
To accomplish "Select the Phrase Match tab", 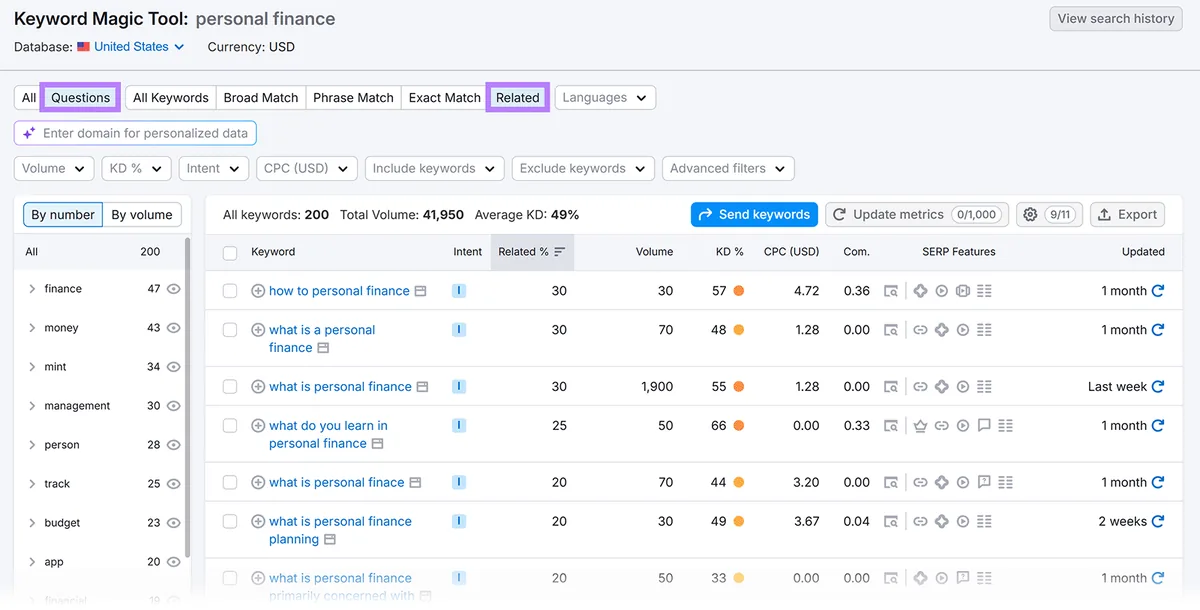I will point(353,98).
